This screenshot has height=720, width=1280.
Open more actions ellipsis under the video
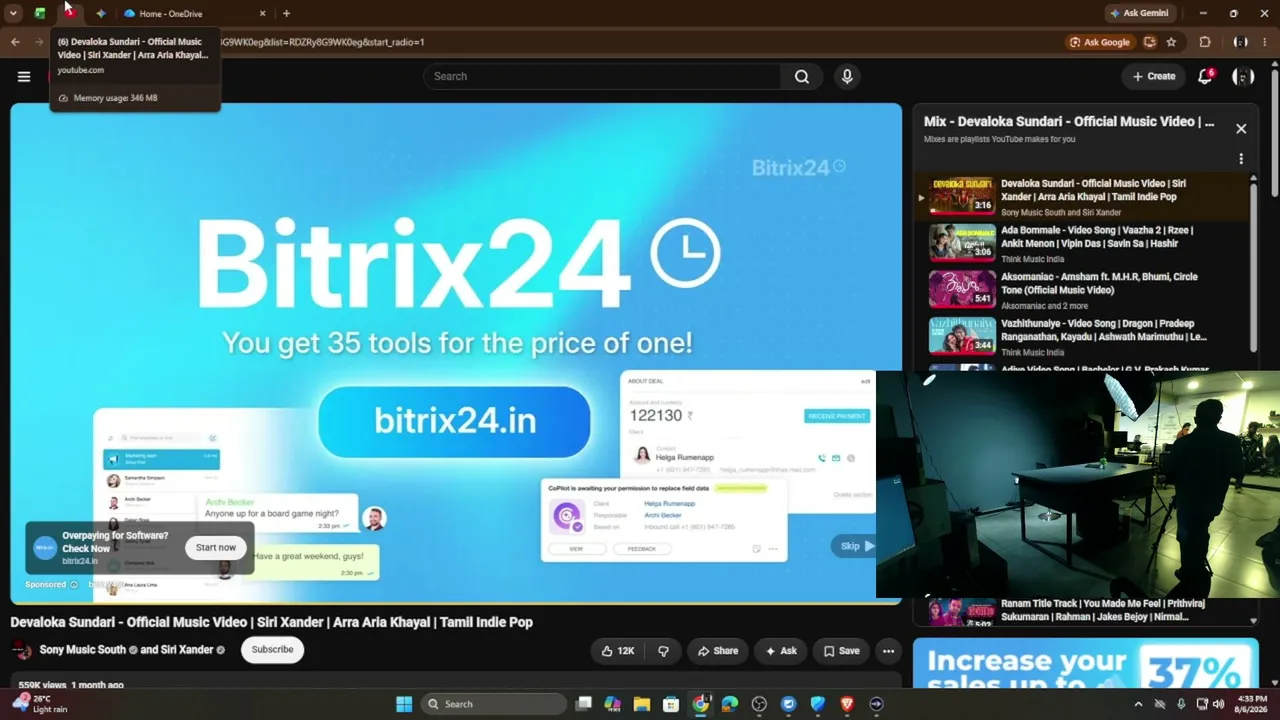pos(888,650)
